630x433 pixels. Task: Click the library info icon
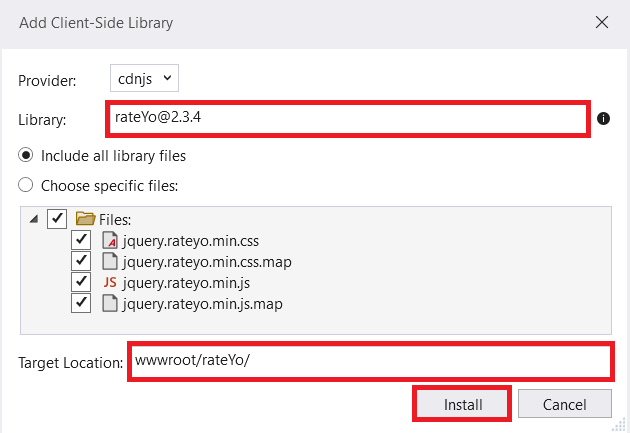click(x=603, y=118)
